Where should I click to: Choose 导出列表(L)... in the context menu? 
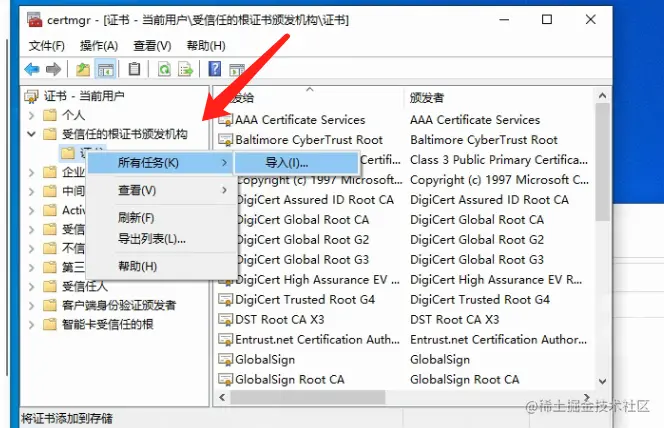(160, 239)
